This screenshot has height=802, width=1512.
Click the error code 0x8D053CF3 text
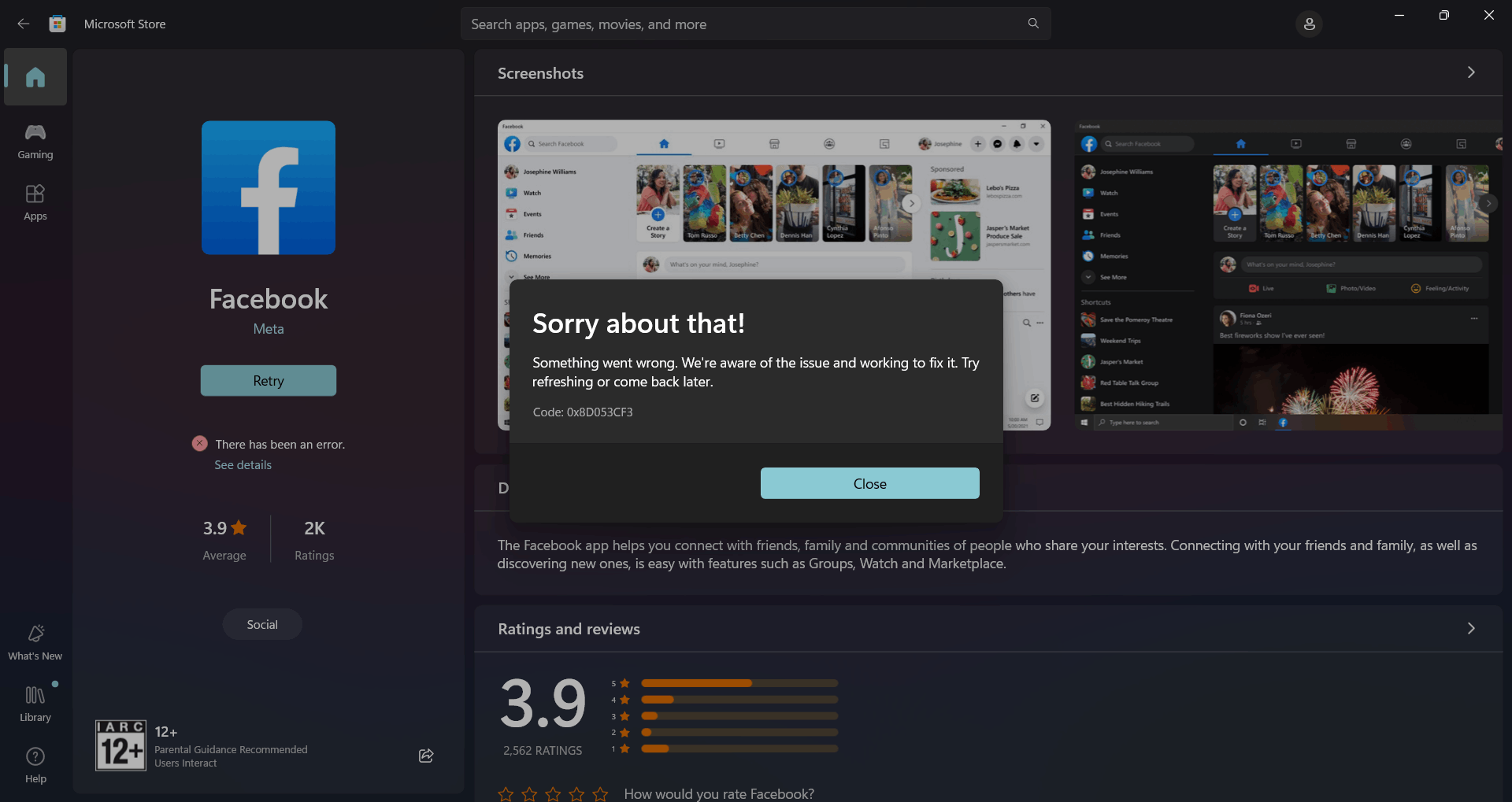(583, 412)
